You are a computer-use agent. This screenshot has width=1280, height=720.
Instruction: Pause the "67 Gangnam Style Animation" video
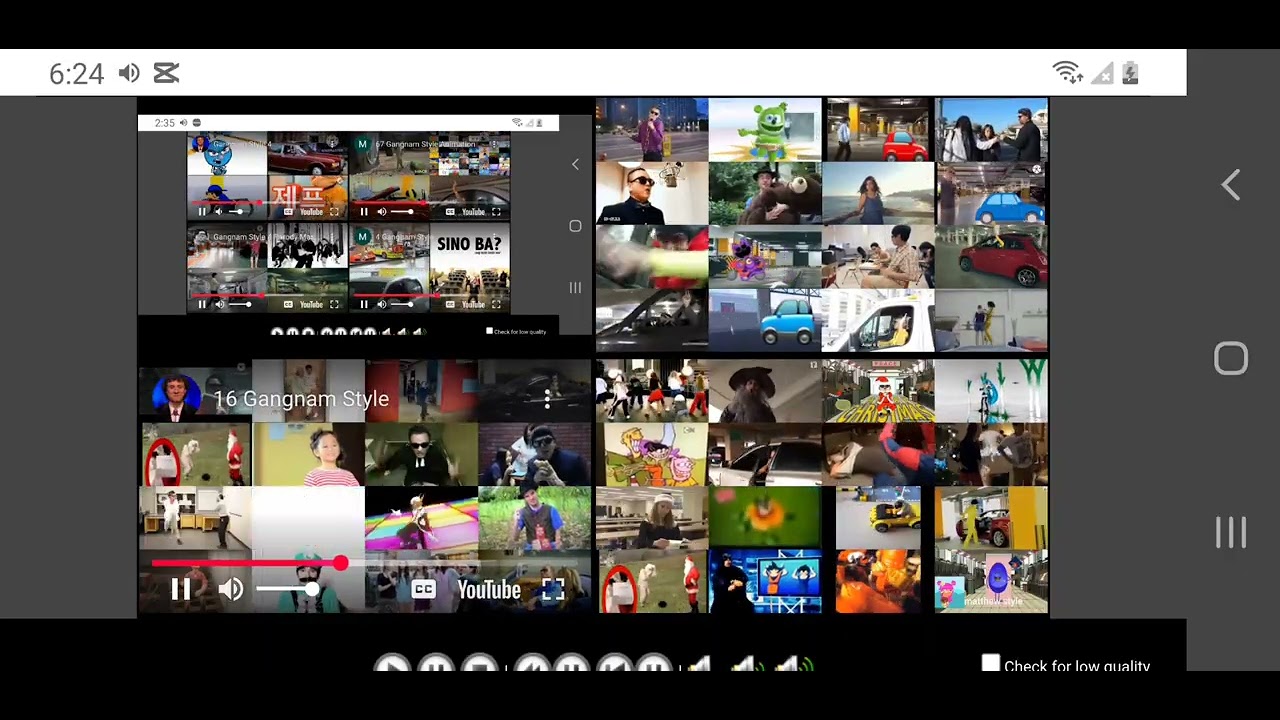pyautogui.click(x=364, y=212)
